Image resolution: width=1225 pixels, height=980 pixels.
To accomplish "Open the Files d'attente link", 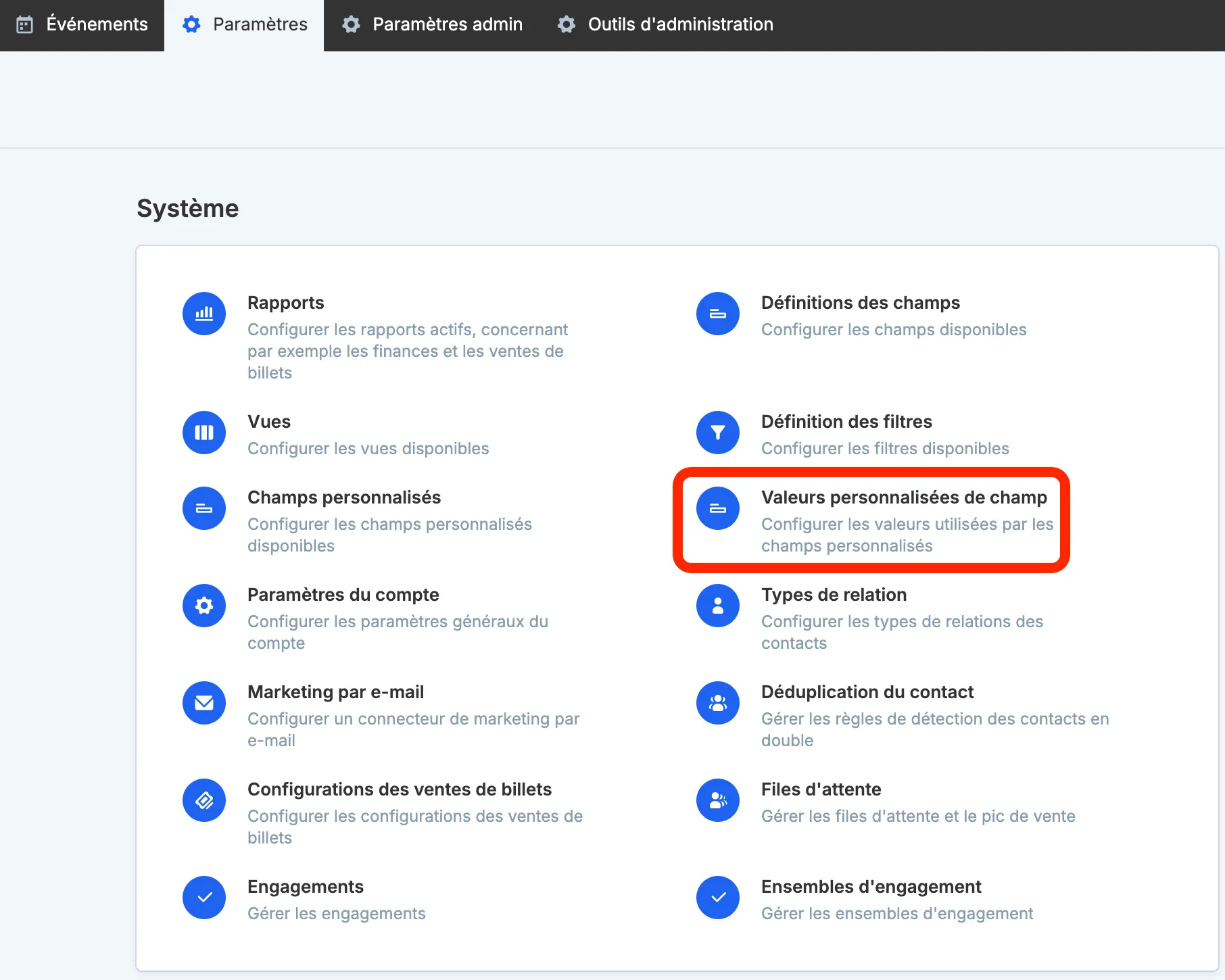I will click(821, 789).
